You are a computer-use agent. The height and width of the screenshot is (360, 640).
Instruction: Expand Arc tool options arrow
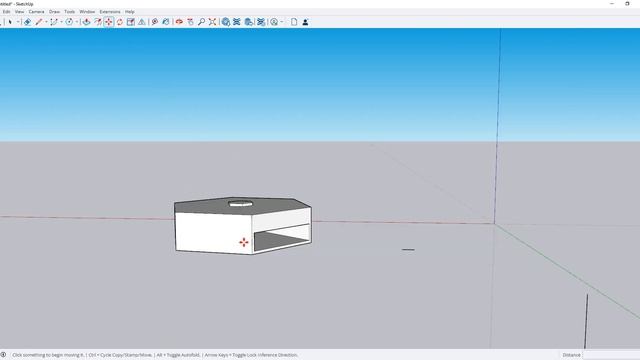pyautogui.click(x=61, y=22)
